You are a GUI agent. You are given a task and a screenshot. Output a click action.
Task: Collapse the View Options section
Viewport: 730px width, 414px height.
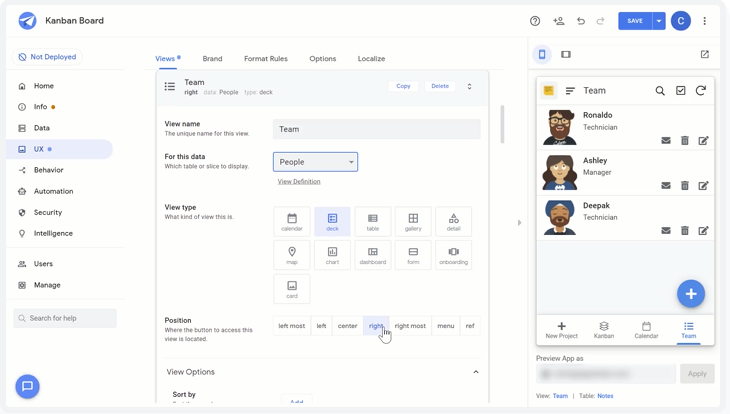click(476, 372)
